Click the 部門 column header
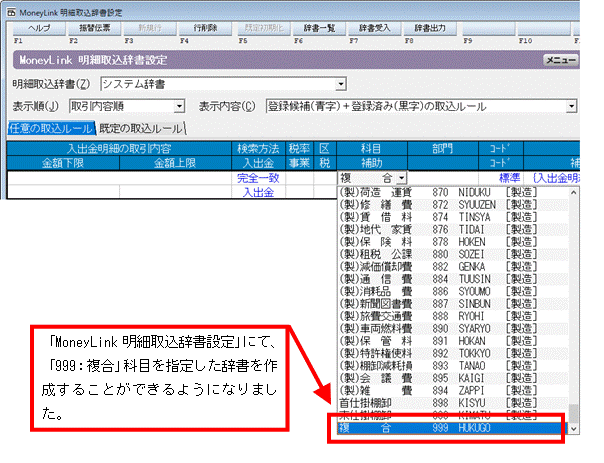 (443, 149)
